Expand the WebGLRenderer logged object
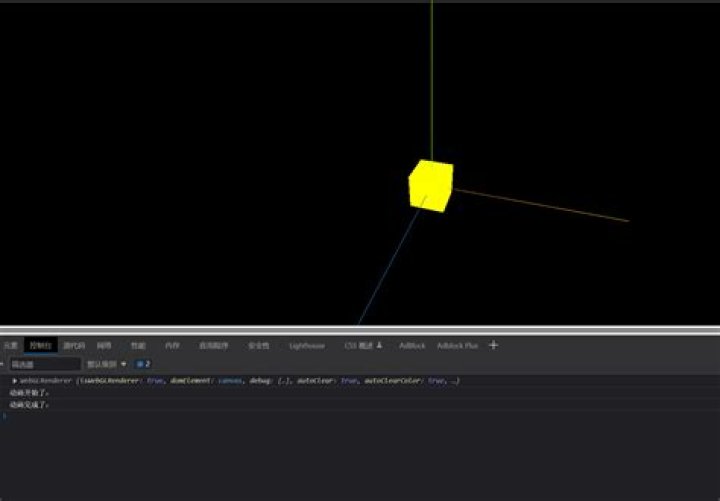 click(x=15, y=381)
